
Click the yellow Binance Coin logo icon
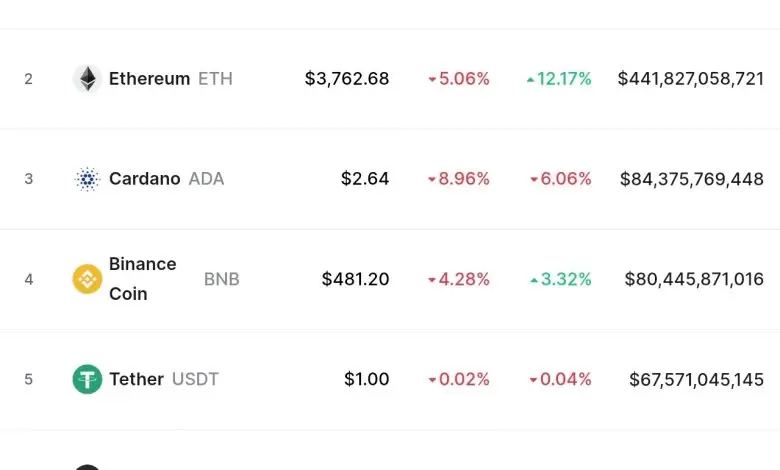[x=87, y=279]
